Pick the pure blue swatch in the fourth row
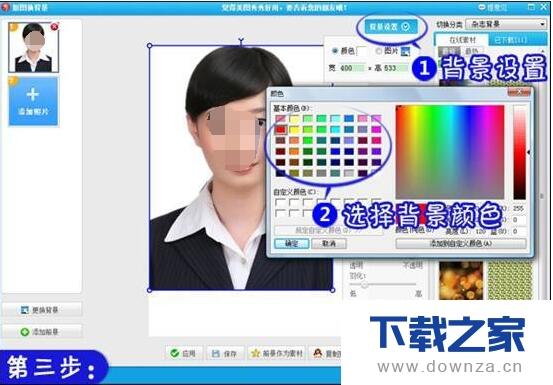The height and width of the screenshot is (385, 553). click(x=335, y=151)
